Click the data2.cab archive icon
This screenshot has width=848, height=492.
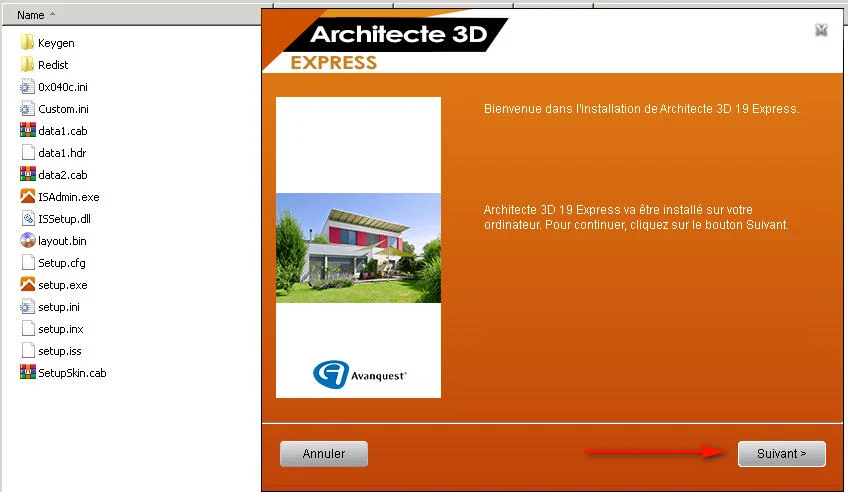point(28,175)
